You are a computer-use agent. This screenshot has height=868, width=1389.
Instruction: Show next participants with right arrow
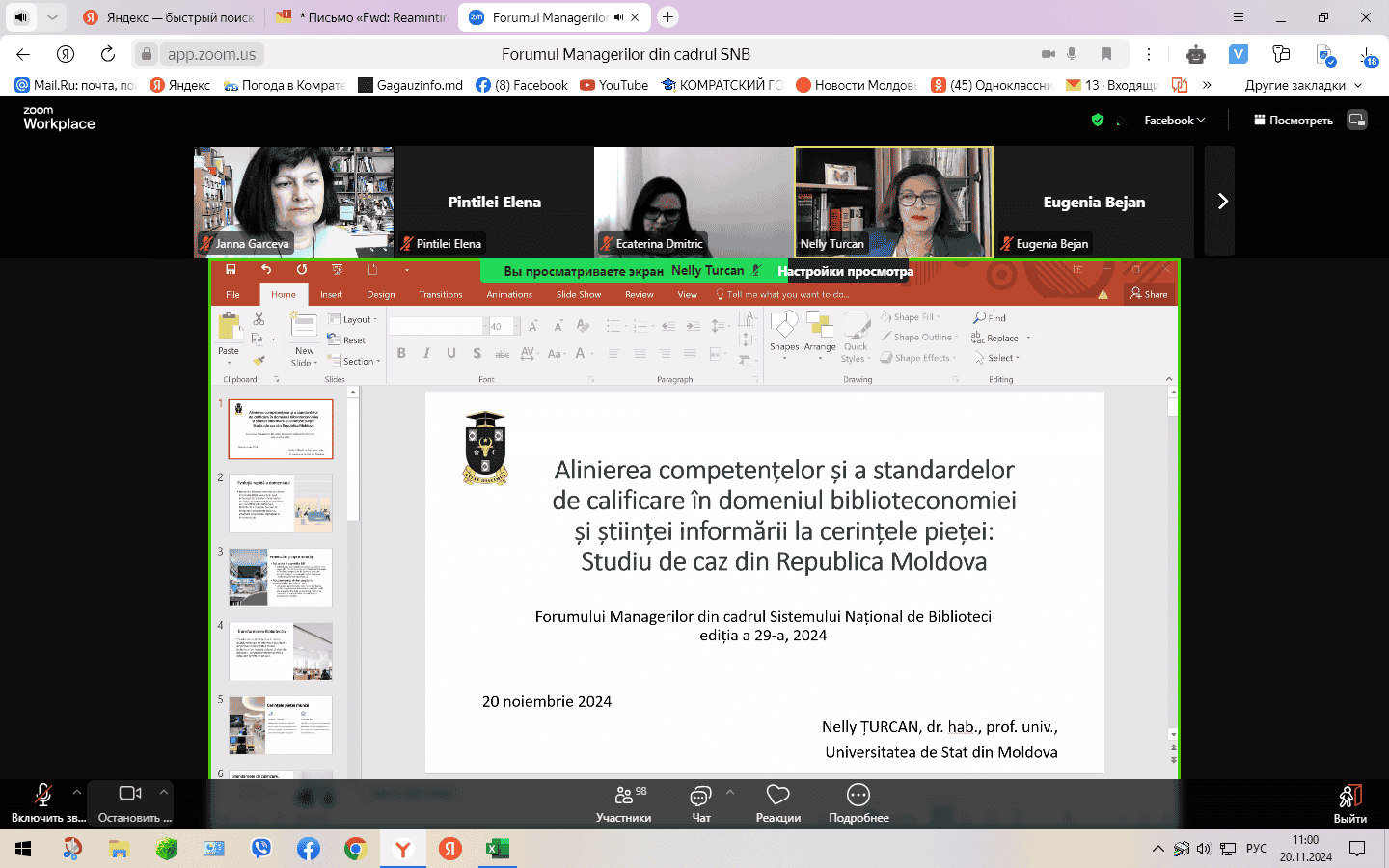click(1221, 202)
